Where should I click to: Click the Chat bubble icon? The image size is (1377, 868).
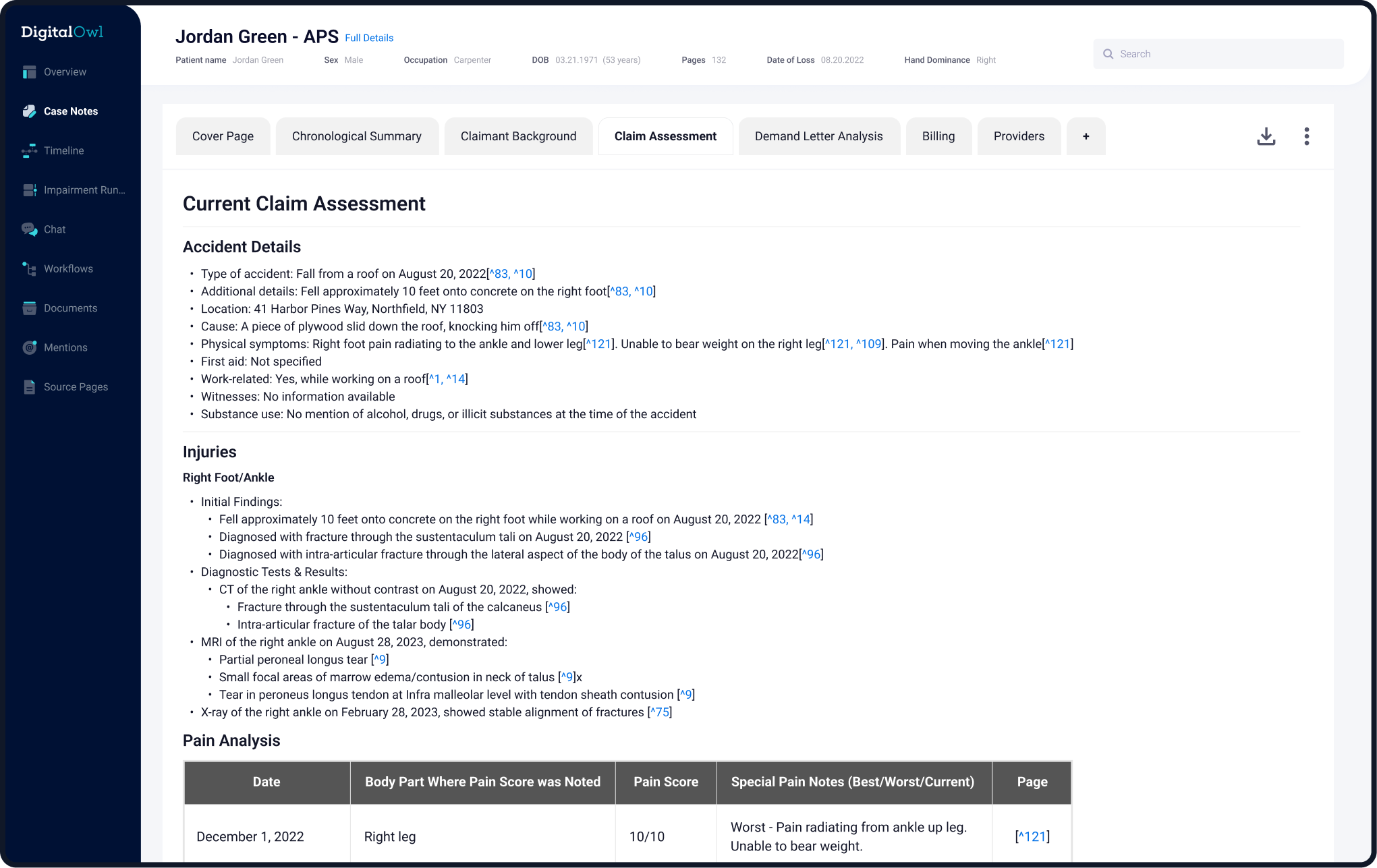[29, 229]
